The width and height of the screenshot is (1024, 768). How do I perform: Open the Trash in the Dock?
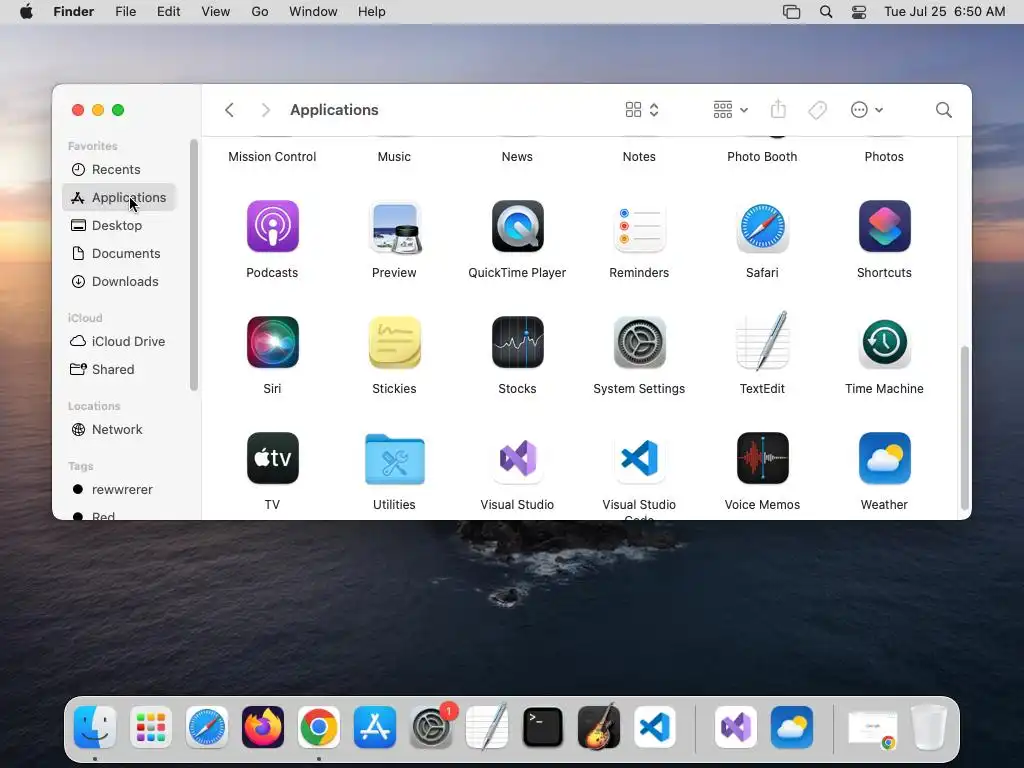929,727
